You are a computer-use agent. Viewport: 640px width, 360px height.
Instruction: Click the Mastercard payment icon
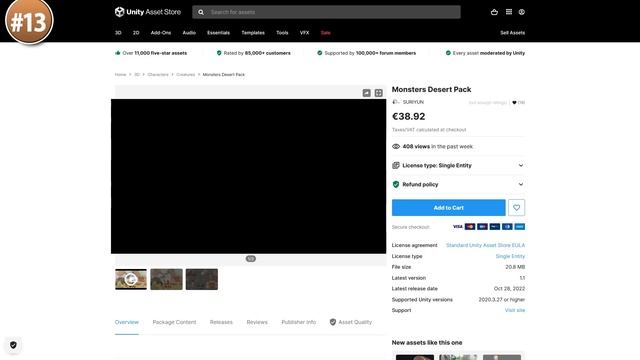point(470,227)
